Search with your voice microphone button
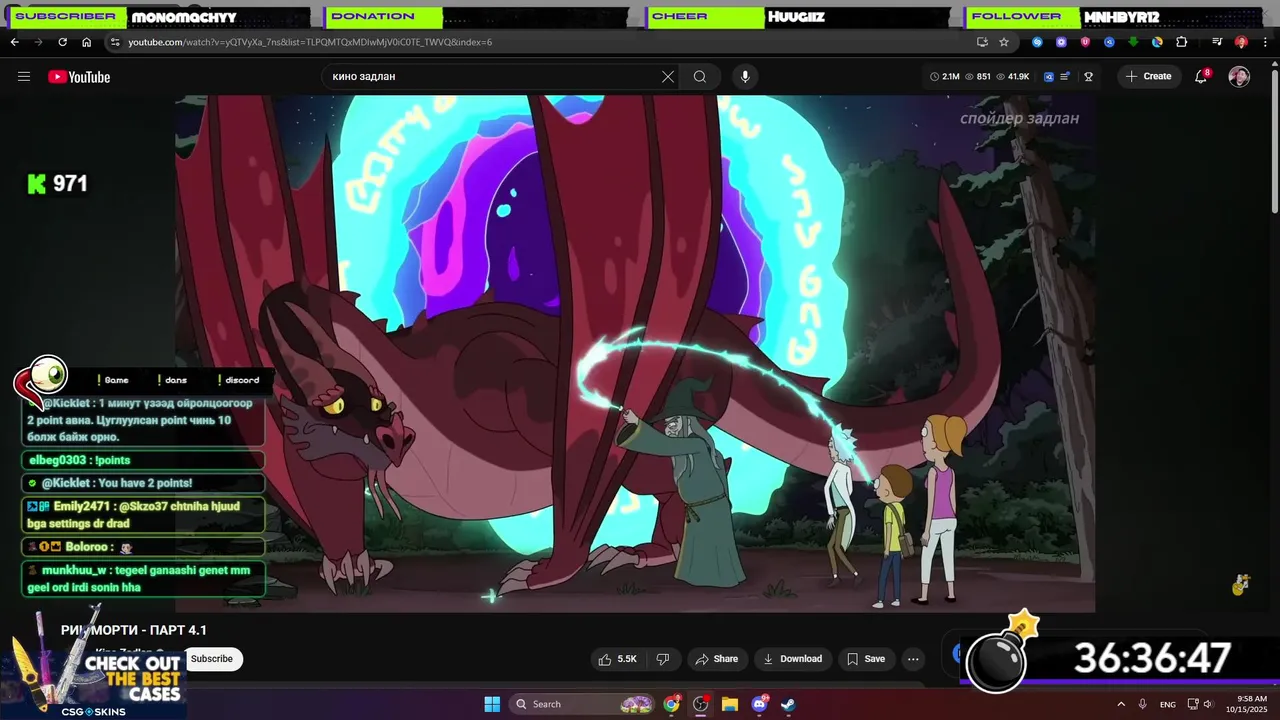This screenshot has height=720, width=1280. [x=744, y=76]
